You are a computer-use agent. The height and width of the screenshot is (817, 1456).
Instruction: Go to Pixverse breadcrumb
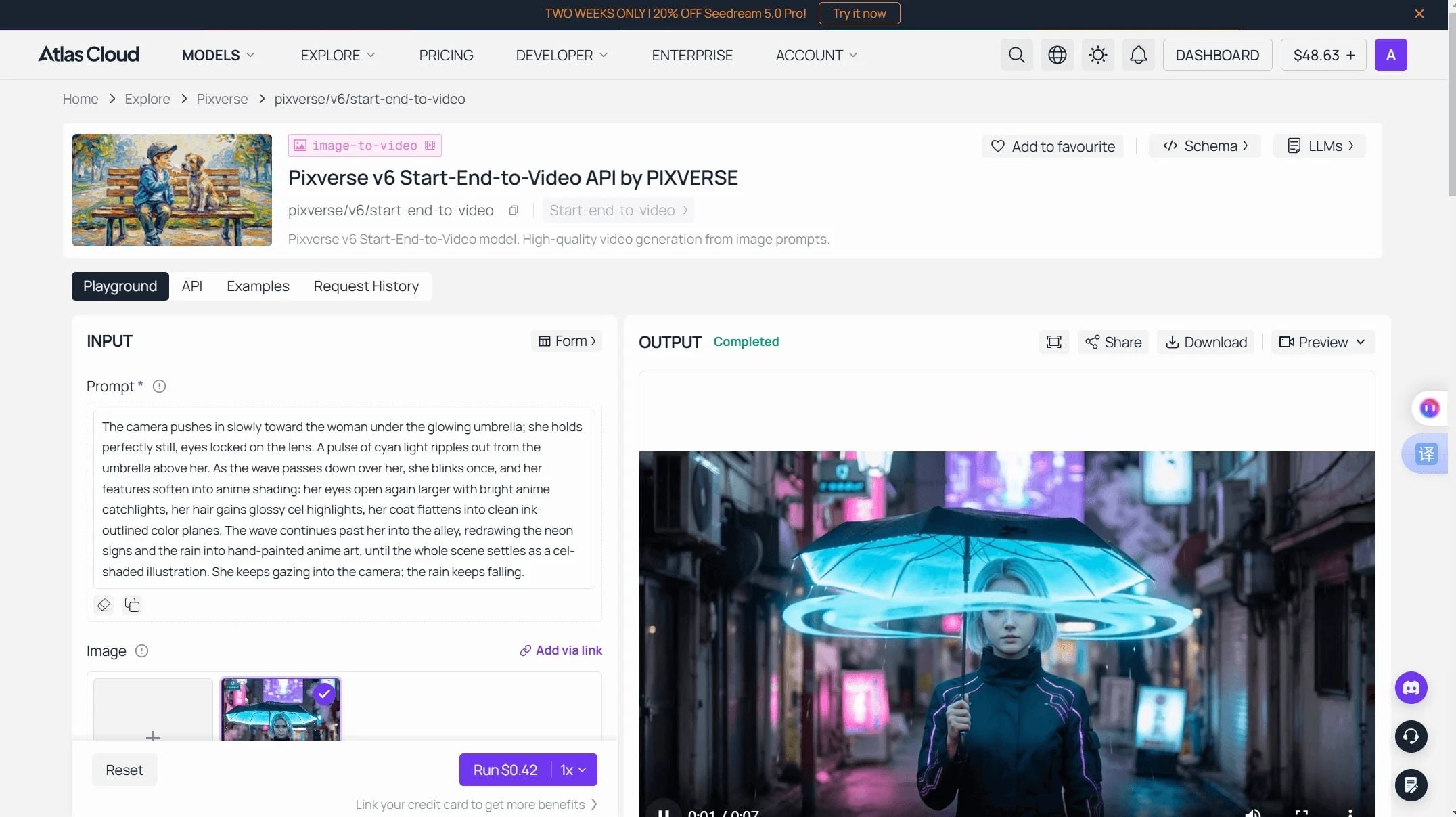222,99
